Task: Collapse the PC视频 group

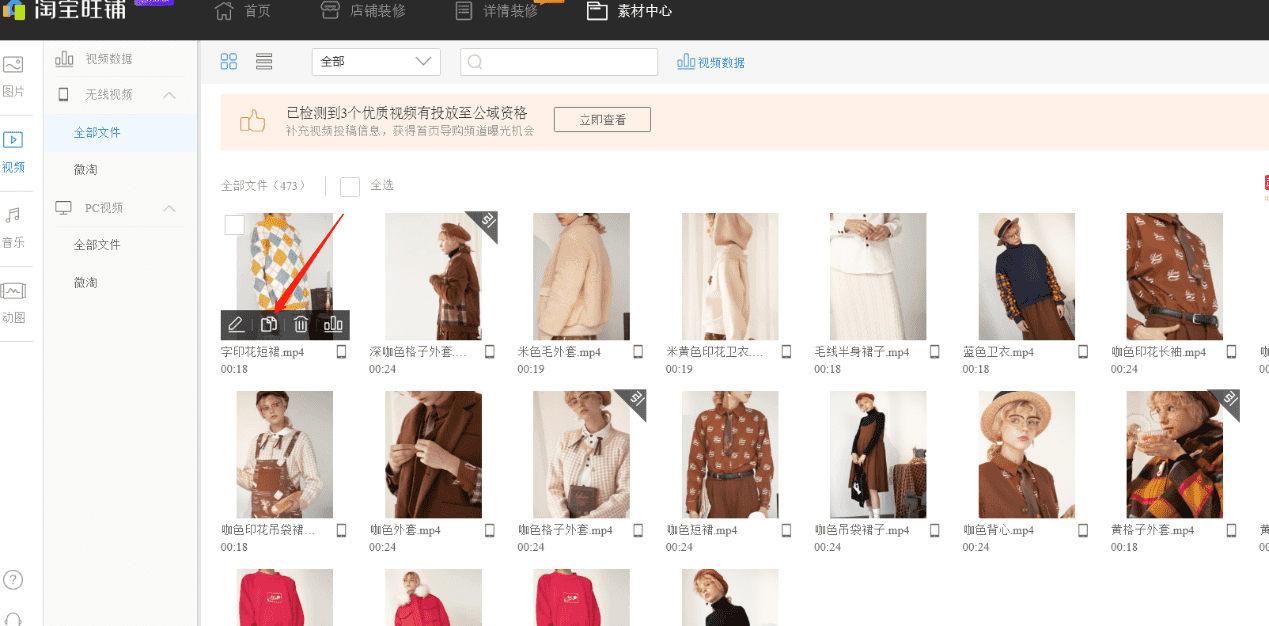Action: [169, 208]
